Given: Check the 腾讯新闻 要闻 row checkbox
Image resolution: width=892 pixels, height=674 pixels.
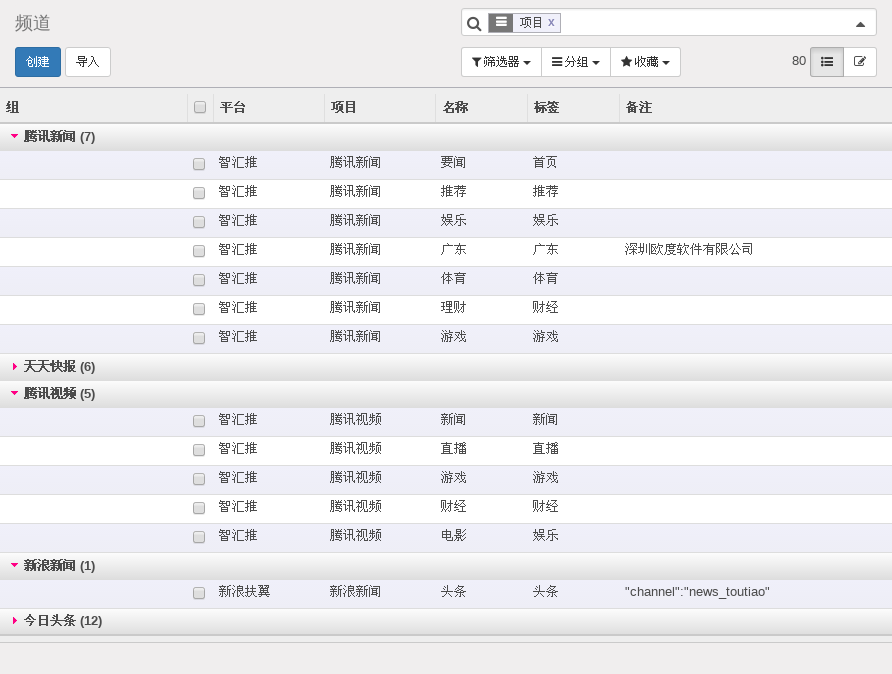Looking at the screenshot, I should (199, 164).
